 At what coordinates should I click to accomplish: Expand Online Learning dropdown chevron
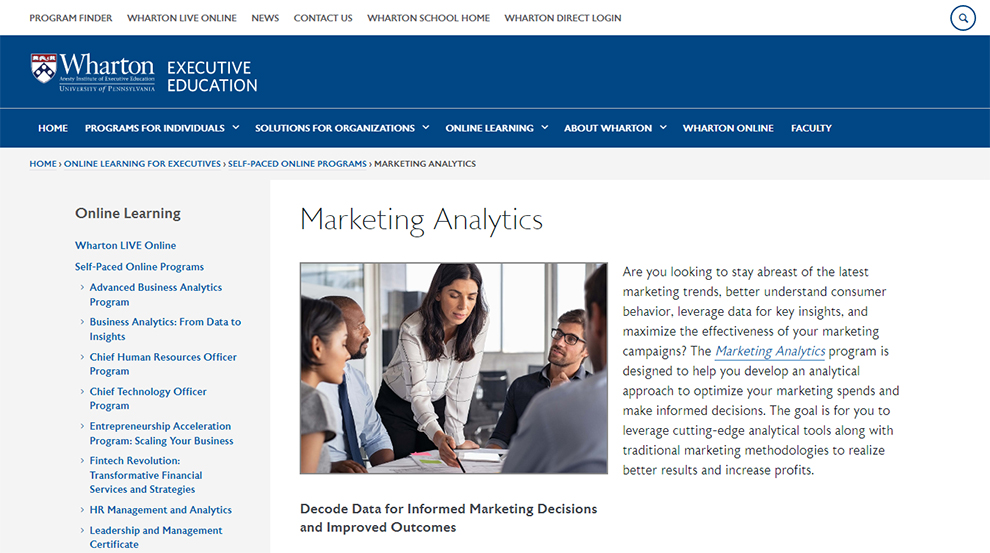tap(544, 128)
